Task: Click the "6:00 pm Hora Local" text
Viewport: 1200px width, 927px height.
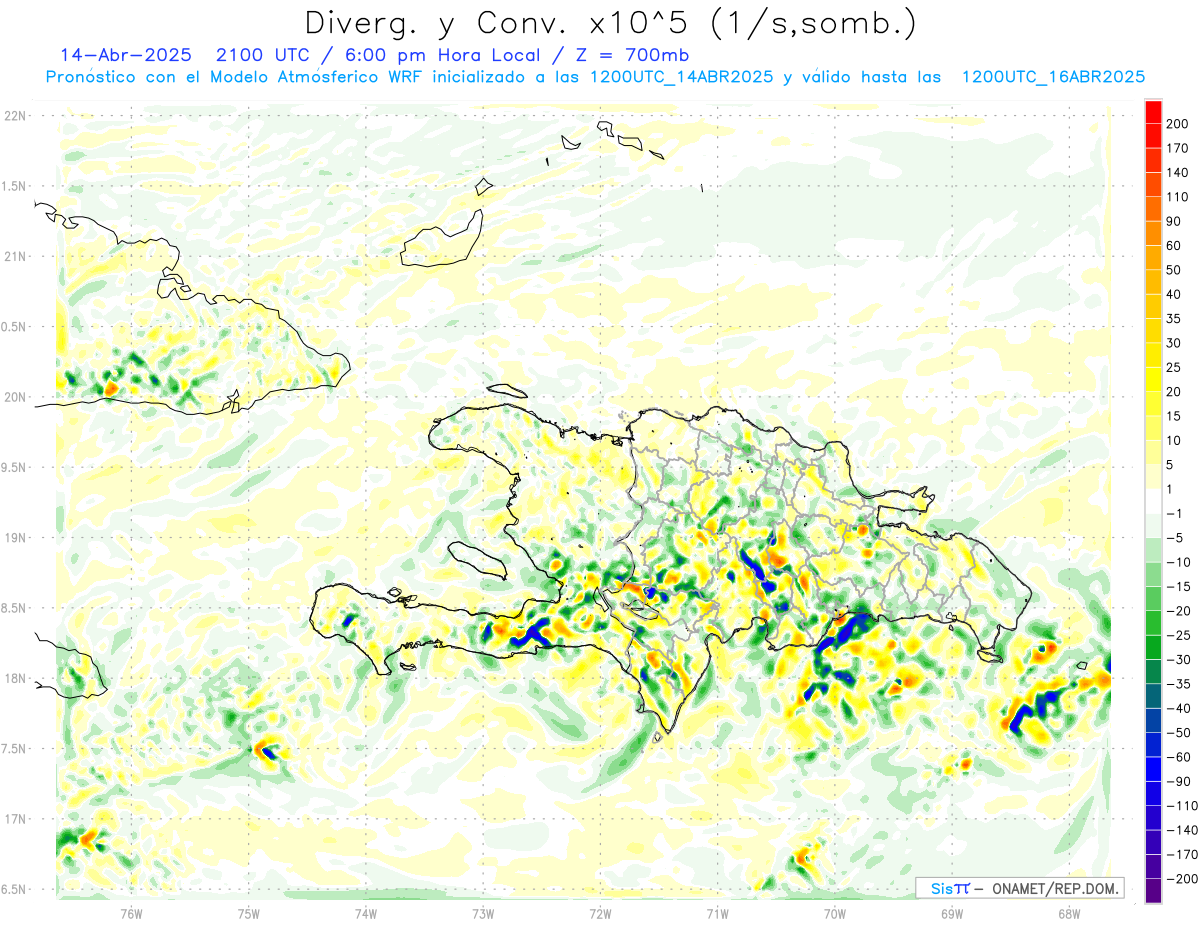Action: (x=446, y=55)
